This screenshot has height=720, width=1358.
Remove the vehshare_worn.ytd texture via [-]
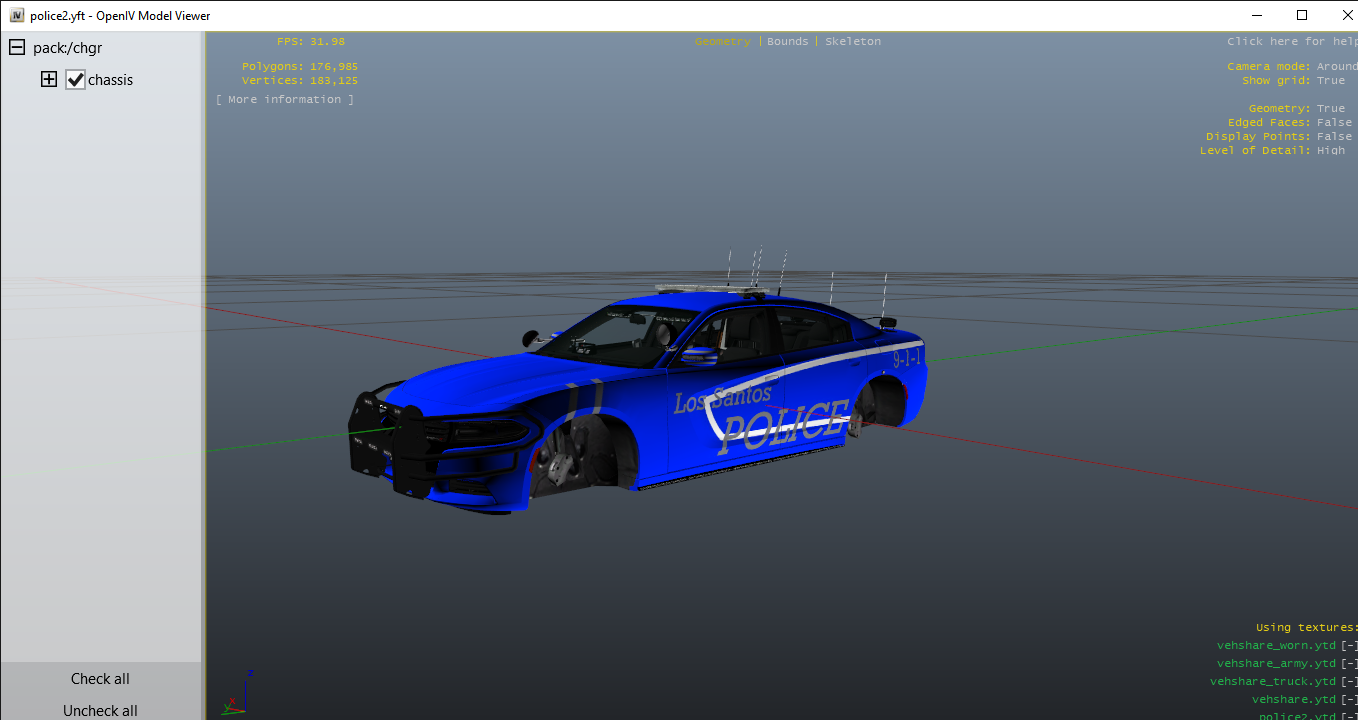tap(1349, 646)
